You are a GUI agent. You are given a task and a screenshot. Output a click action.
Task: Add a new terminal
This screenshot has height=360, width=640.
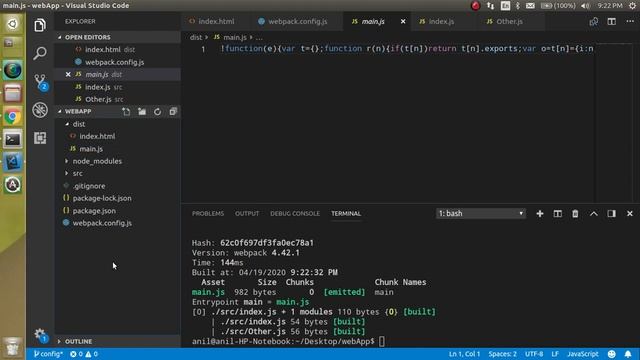[x=540, y=213]
